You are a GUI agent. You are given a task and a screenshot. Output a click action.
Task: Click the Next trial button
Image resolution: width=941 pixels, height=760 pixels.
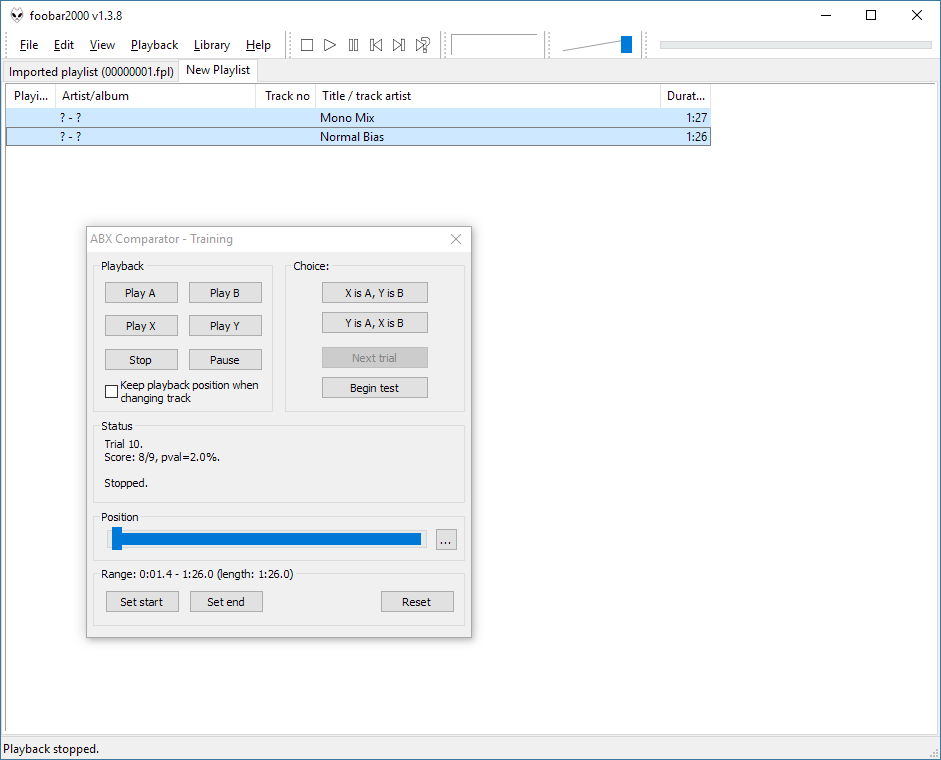click(374, 358)
